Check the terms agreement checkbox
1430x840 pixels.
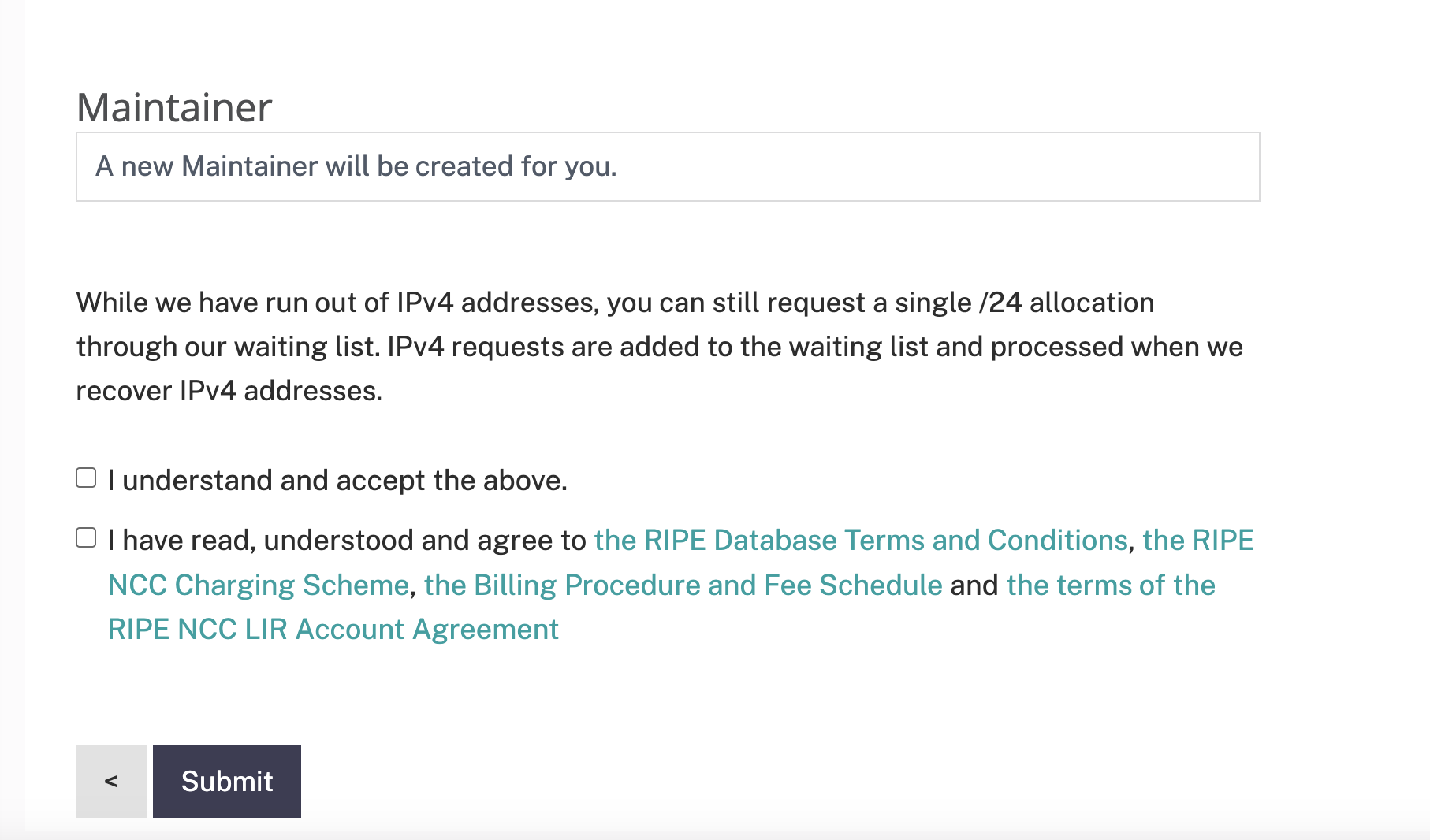[85, 536]
